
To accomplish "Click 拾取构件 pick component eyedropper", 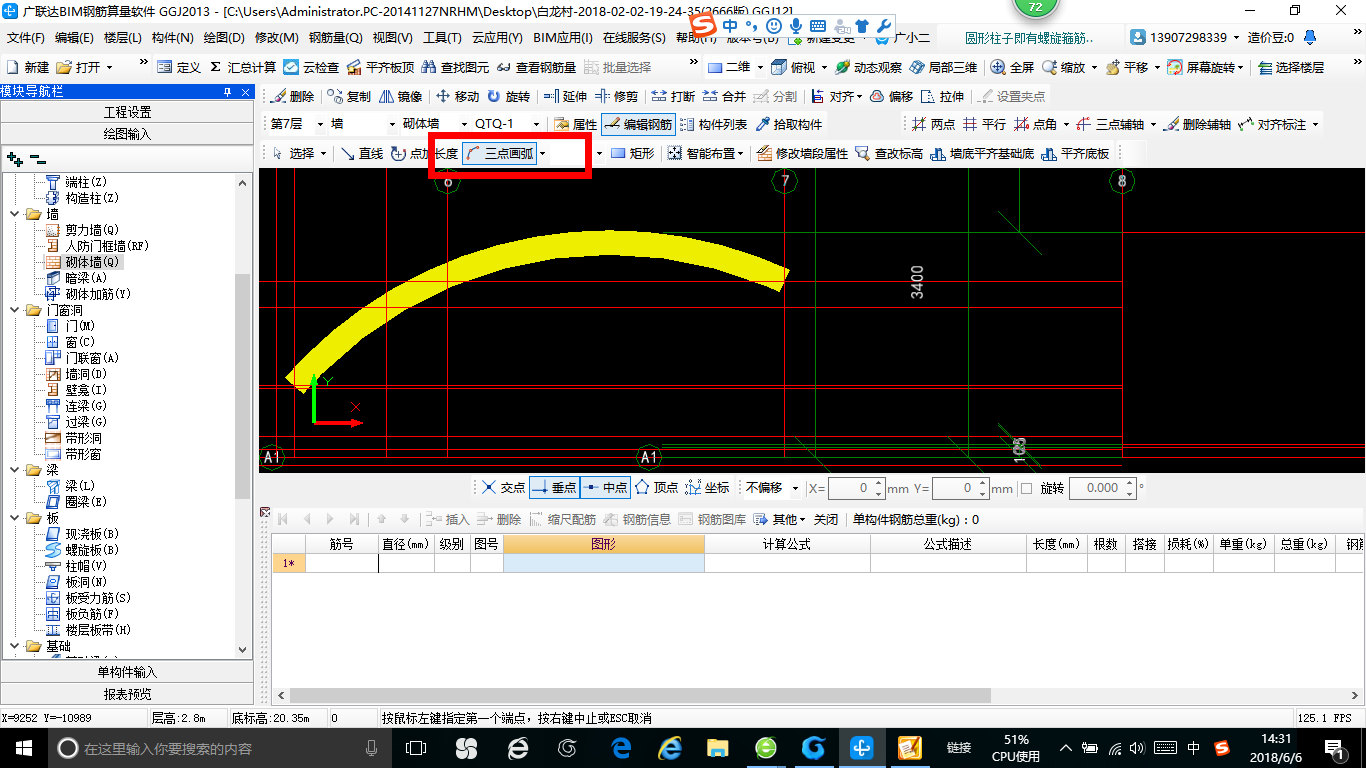I will pos(789,125).
